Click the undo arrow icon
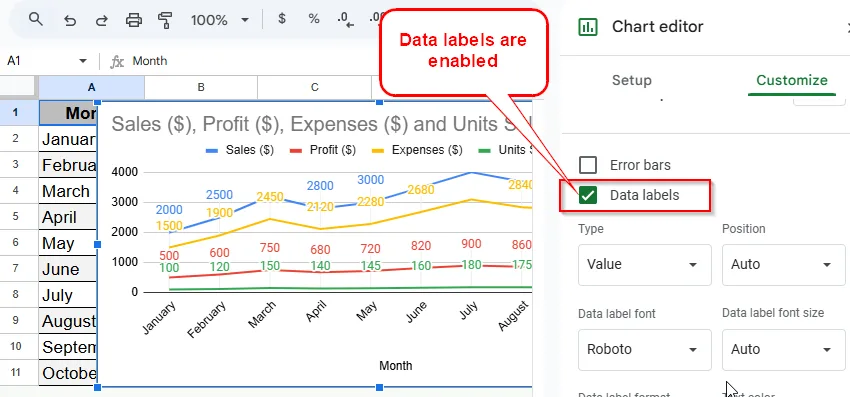This screenshot has height=397, width=850. point(69,21)
